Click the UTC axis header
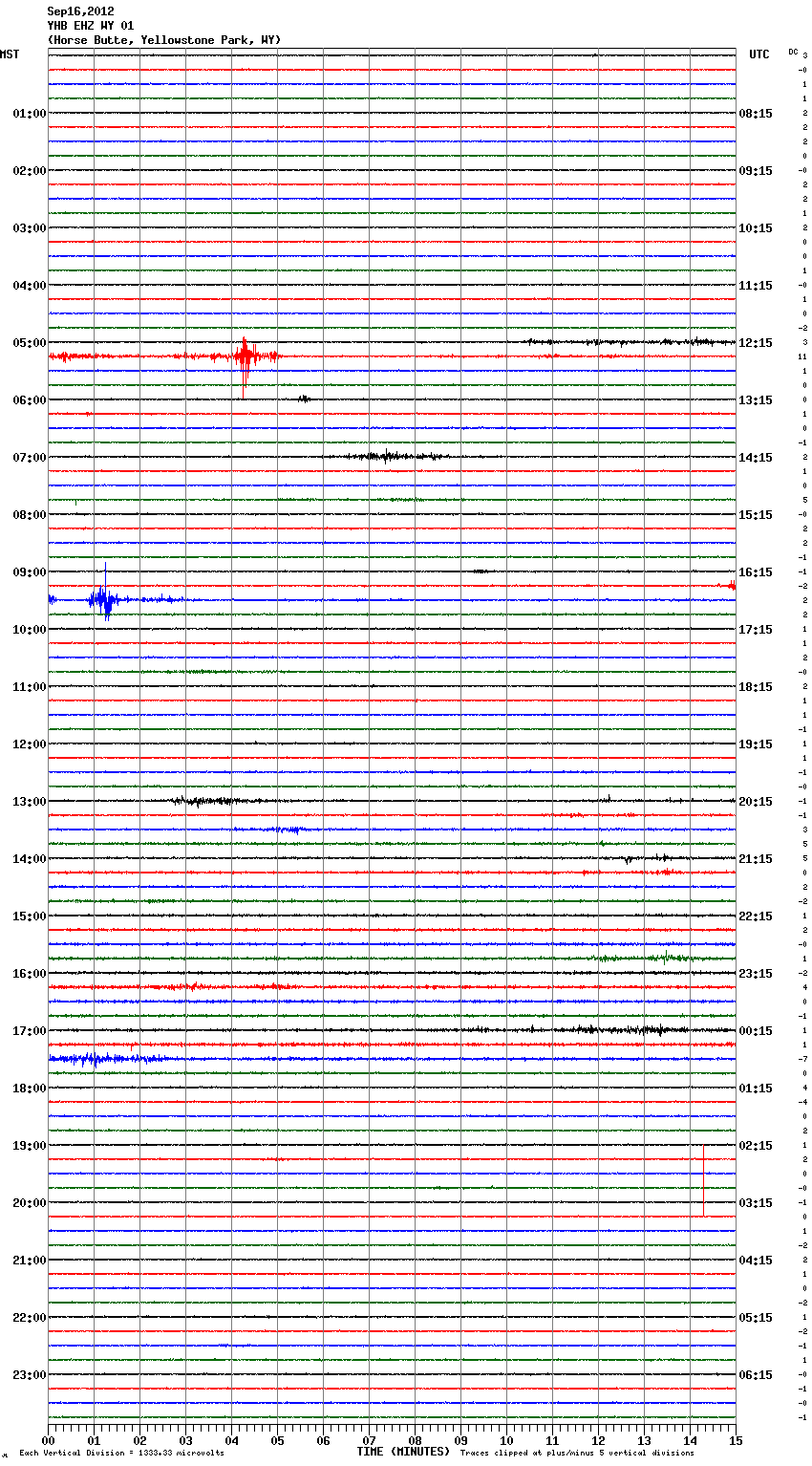This screenshot has width=812, height=1466. coord(759,54)
